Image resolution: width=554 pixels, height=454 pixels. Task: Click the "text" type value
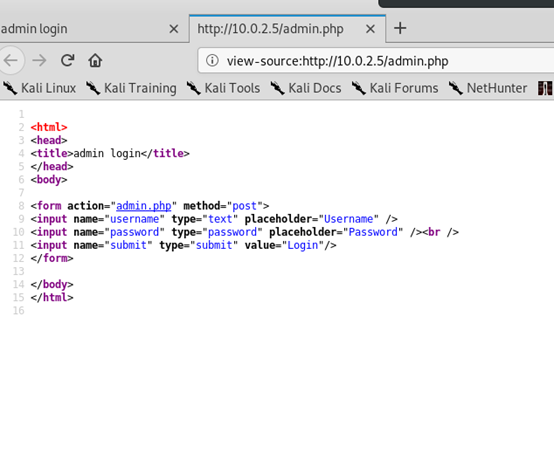pyautogui.click(x=220, y=219)
